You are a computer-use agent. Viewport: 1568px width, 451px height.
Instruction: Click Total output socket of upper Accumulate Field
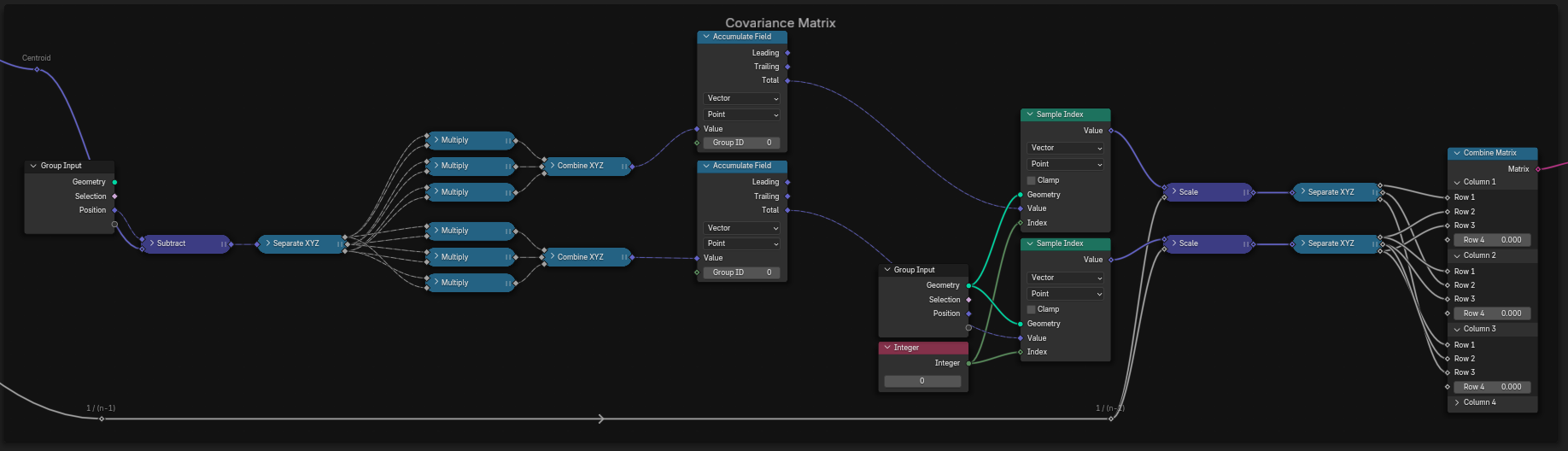point(787,80)
